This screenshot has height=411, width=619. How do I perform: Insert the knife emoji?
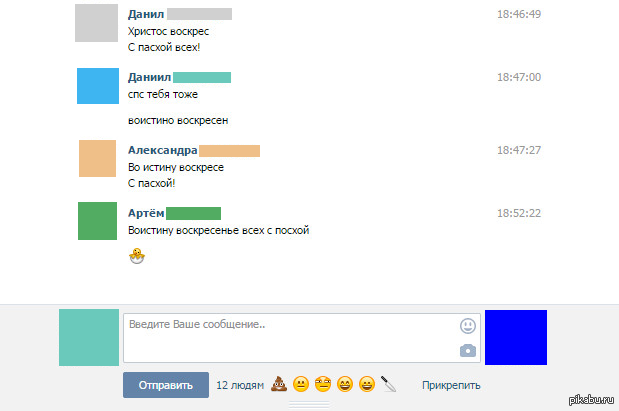[x=388, y=384]
